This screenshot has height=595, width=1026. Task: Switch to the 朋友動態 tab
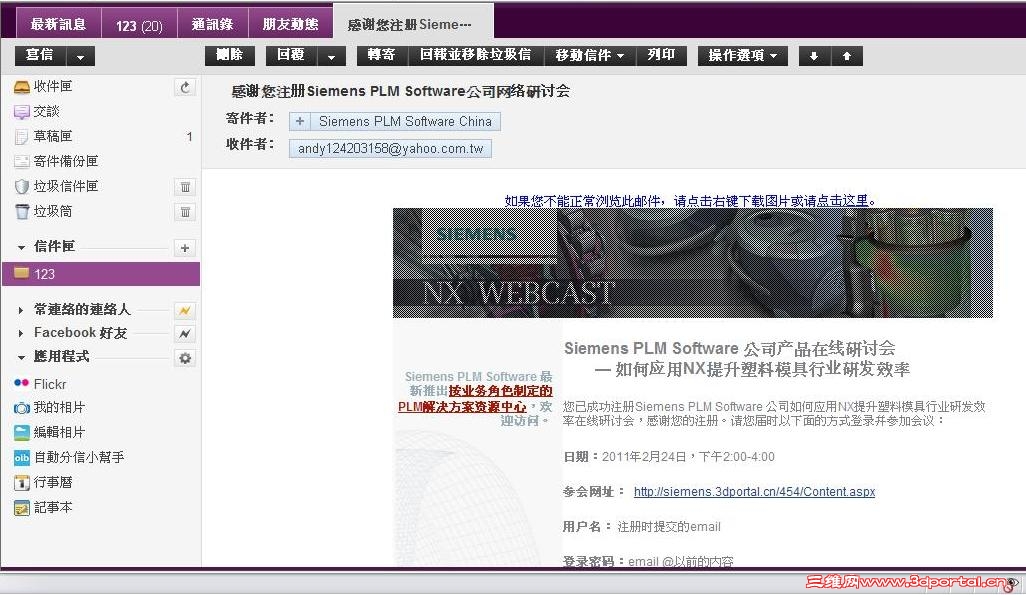coord(291,24)
